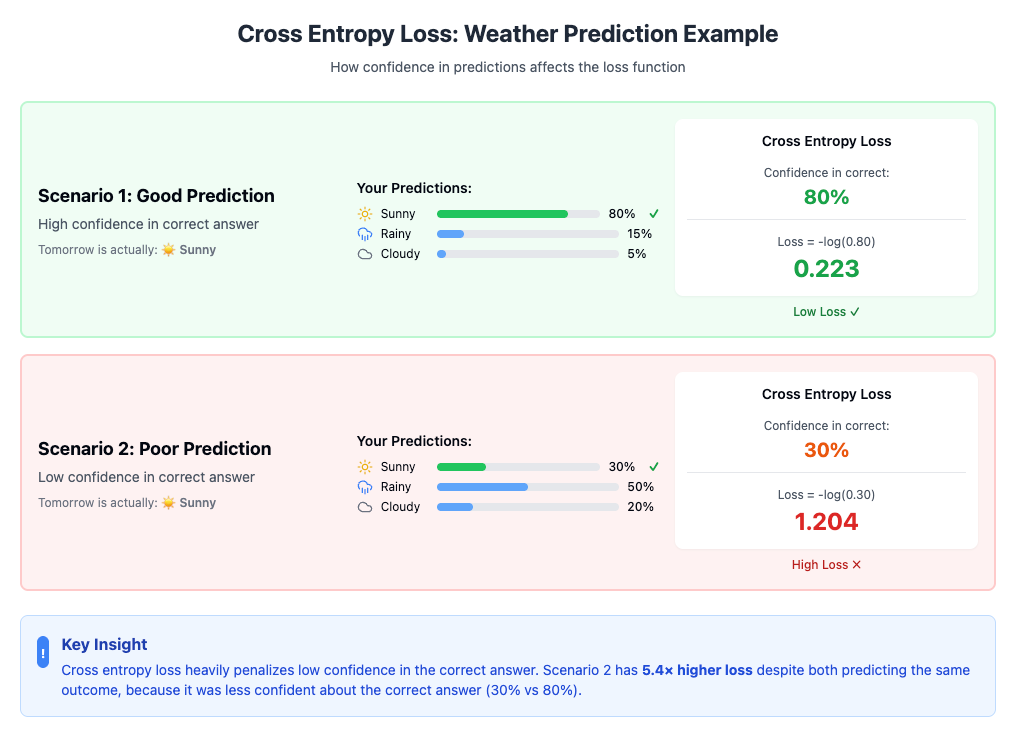Click the green checkmark next to 80%
Screen dimensions: 1012x745
pyautogui.click(x=654, y=214)
